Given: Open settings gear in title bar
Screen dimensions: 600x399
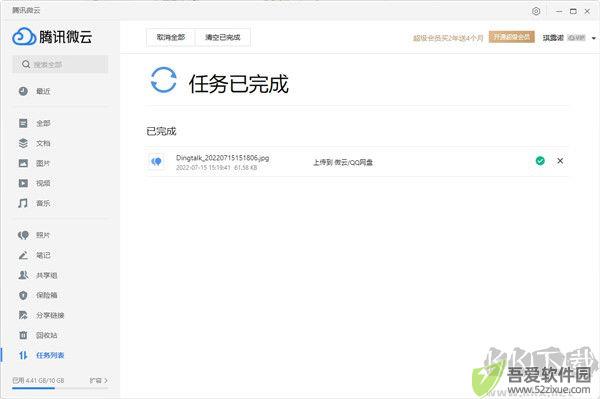Looking at the screenshot, I should coord(536,11).
